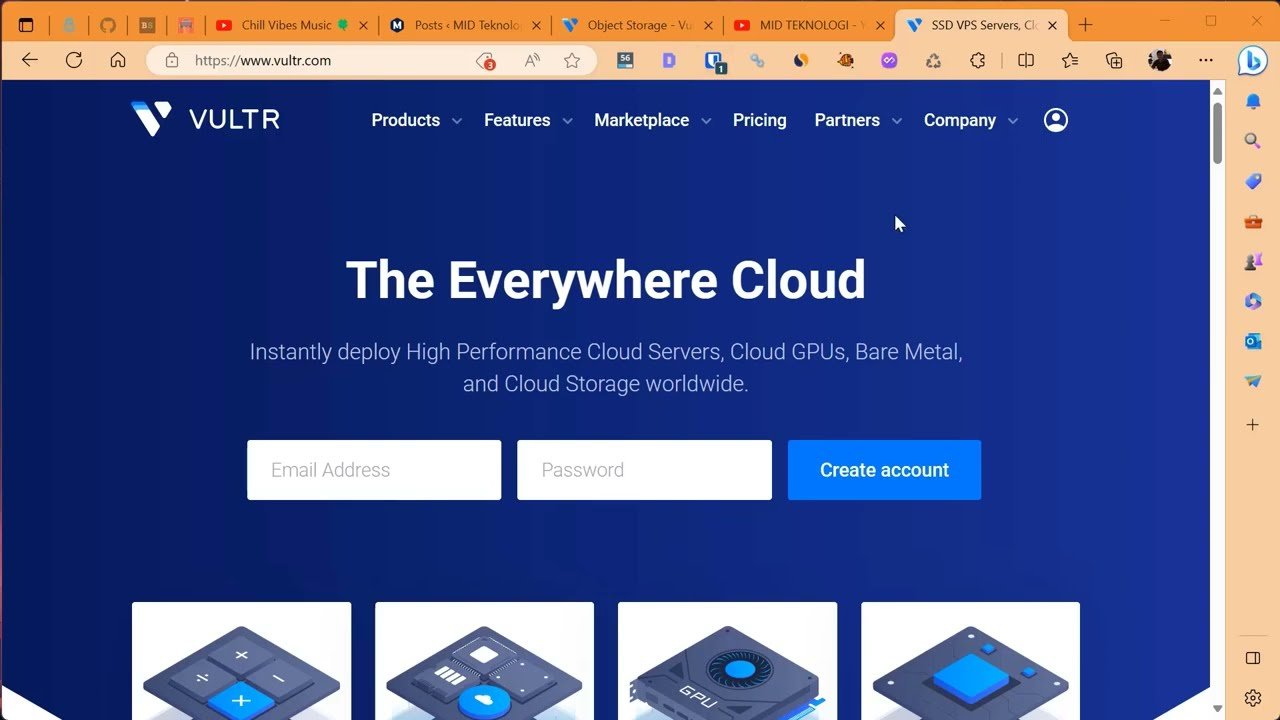Open the browser profile avatar
Image resolution: width=1280 pixels, height=720 pixels.
tap(1159, 60)
